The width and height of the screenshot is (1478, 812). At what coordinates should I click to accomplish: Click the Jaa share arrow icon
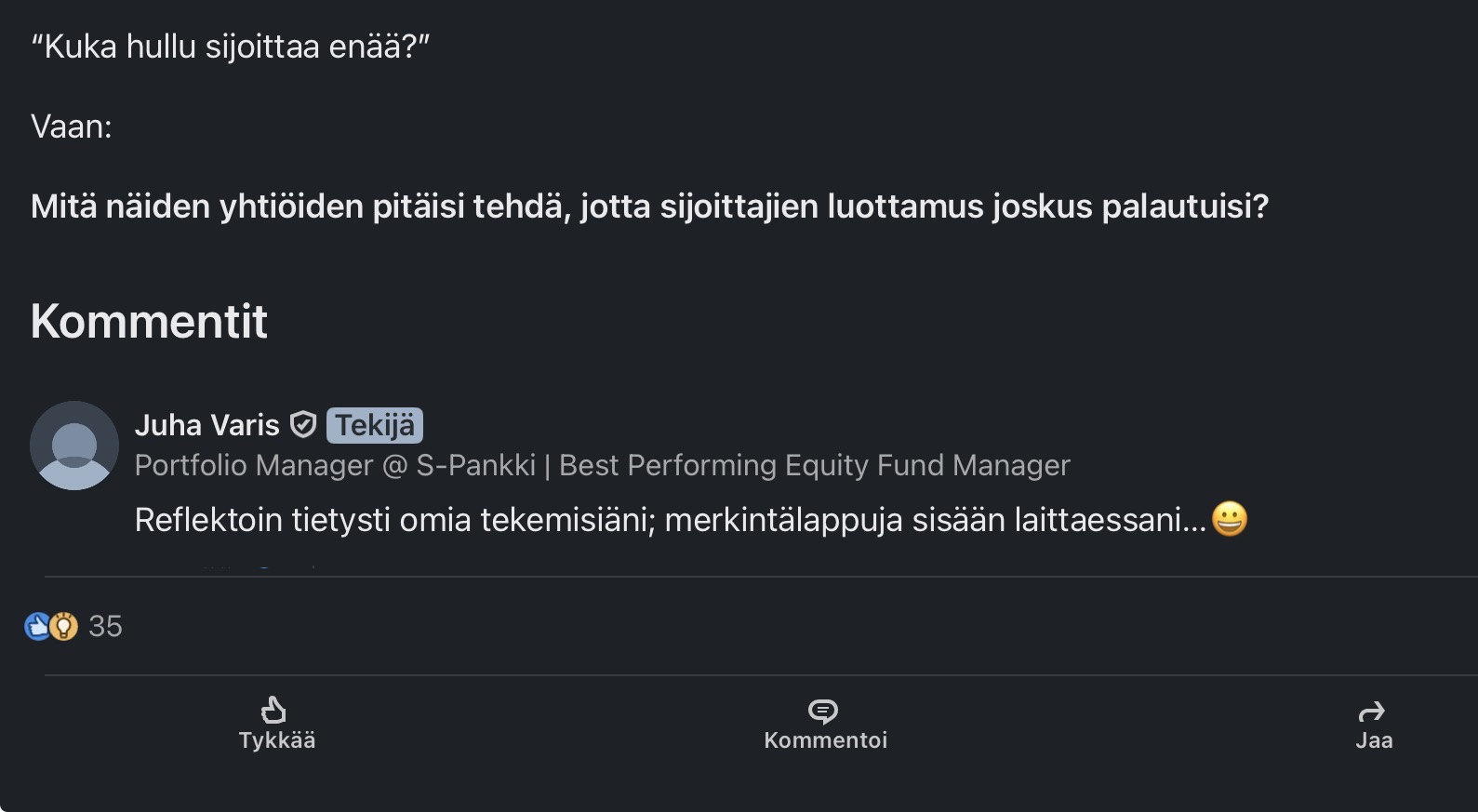point(1372,712)
